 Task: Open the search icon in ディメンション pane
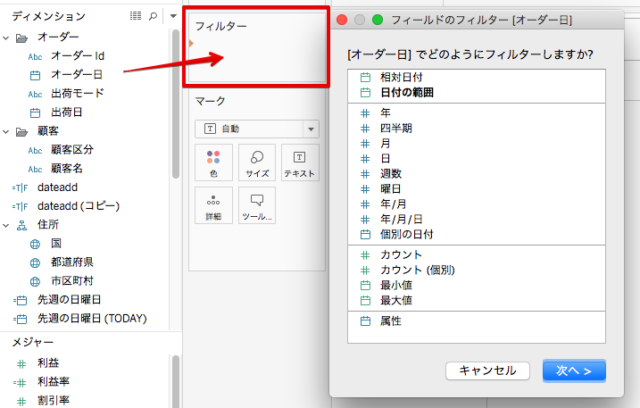pos(153,16)
